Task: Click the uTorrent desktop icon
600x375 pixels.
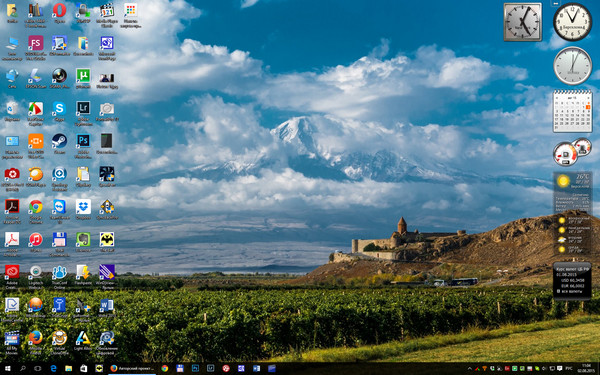Action: point(83,76)
